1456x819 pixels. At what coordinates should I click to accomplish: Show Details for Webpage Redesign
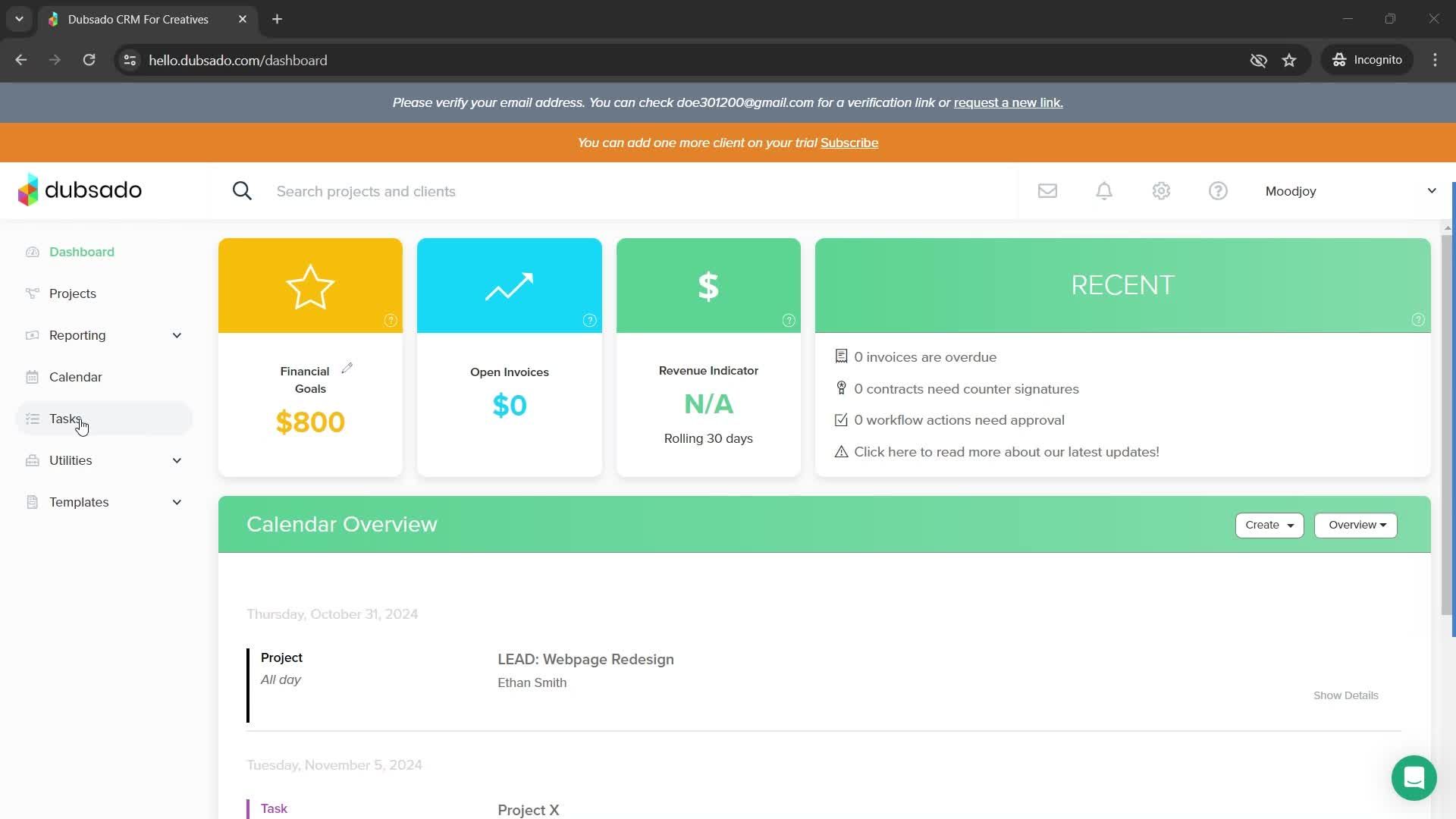1346,695
